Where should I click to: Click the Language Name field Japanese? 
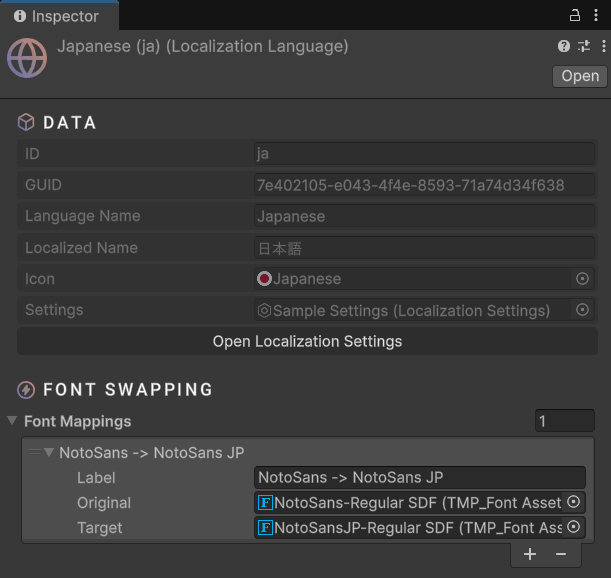coord(424,216)
